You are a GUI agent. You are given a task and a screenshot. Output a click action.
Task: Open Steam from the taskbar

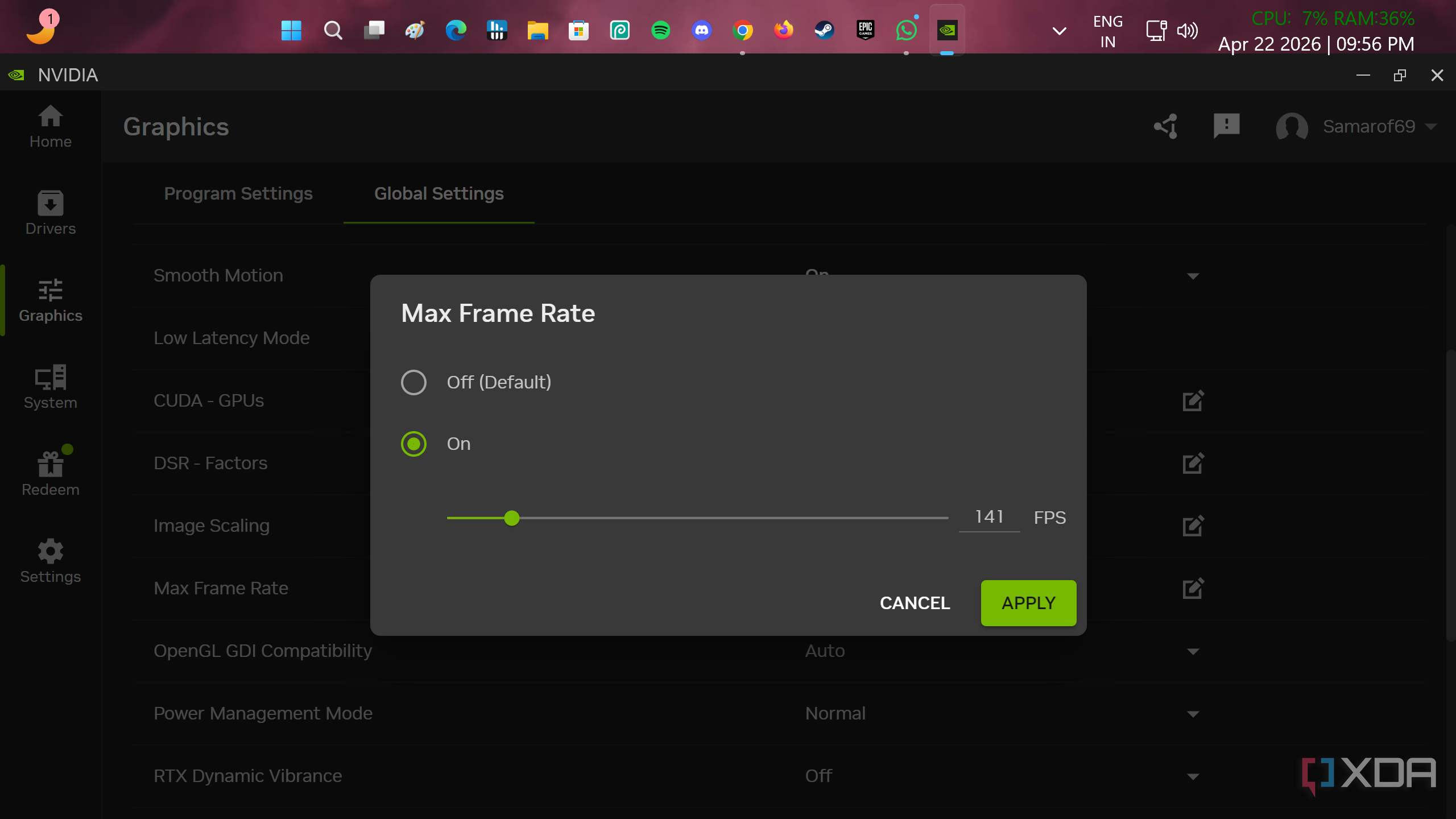pyautogui.click(x=824, y=30)
